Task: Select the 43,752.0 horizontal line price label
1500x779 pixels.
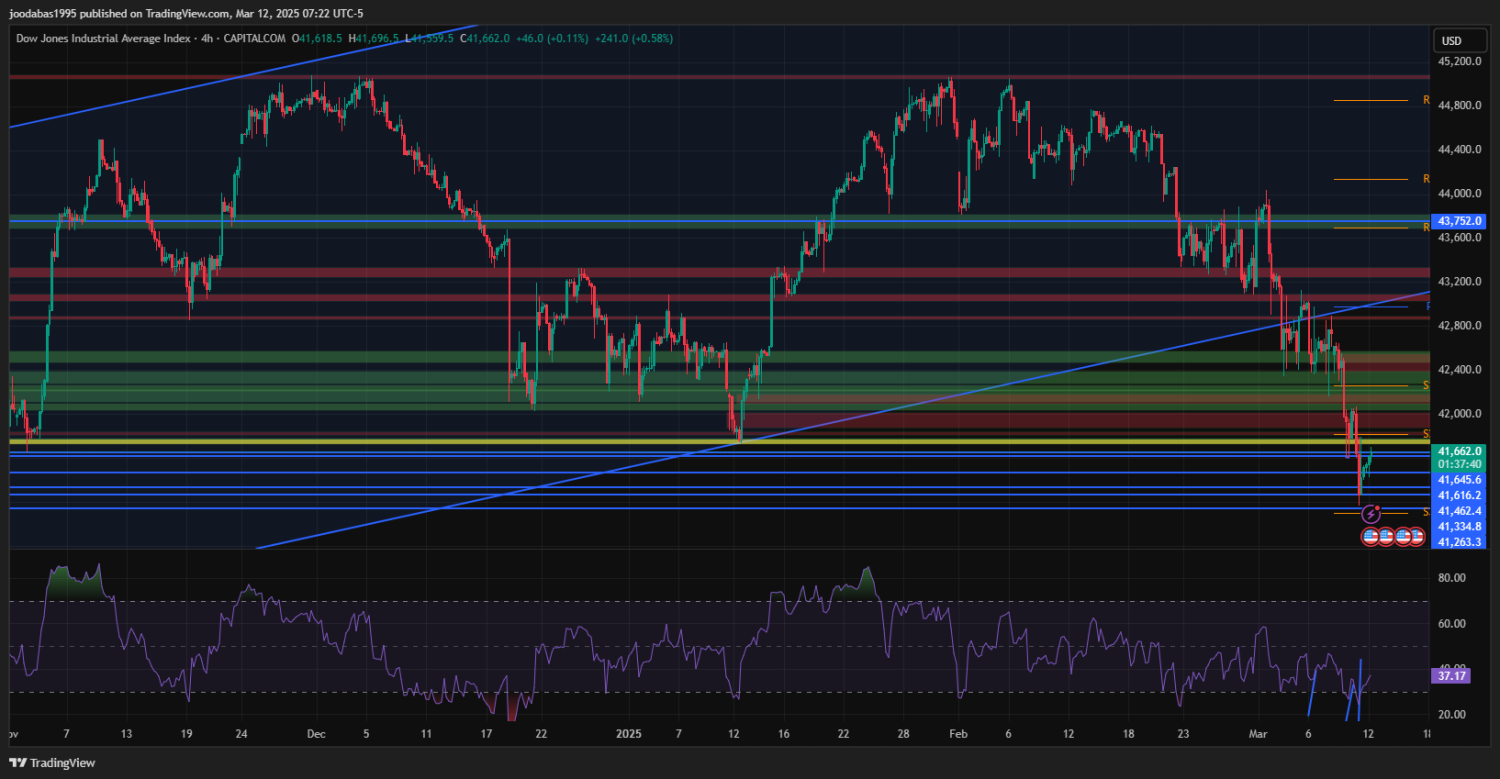Action: (x=1460, y=221)
